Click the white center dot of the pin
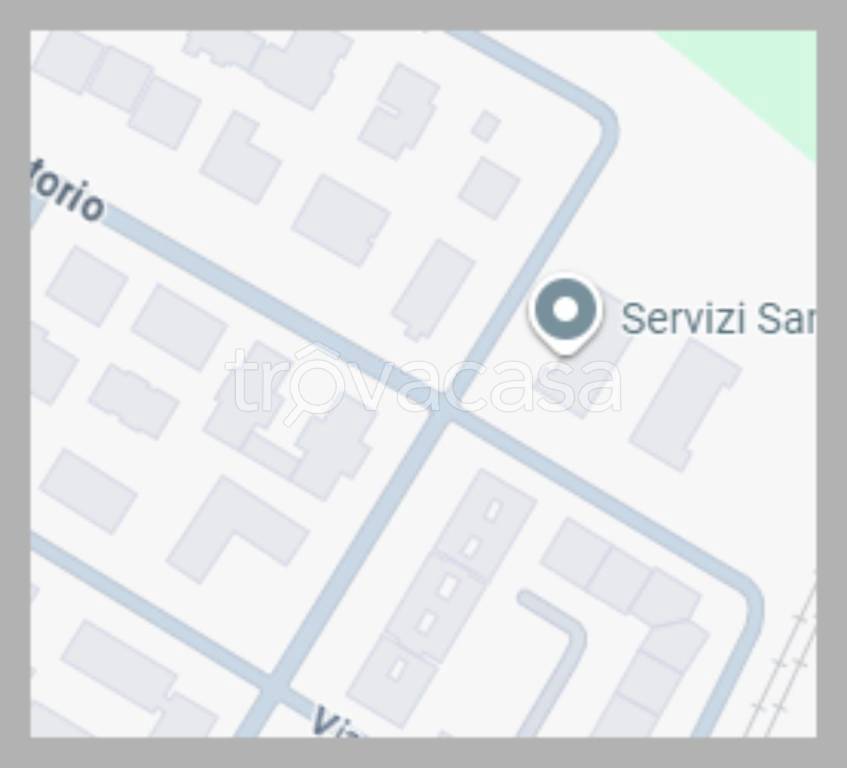Screen dimensions: 847x768 (x=565, y=309)
